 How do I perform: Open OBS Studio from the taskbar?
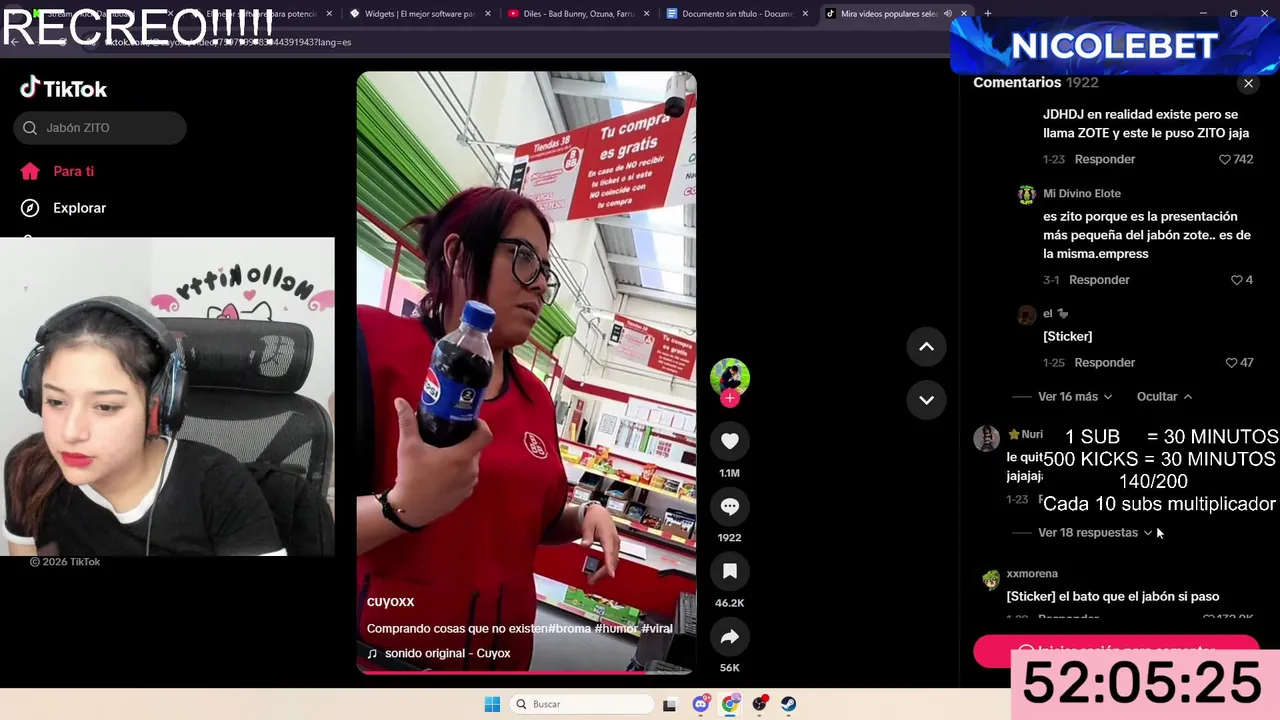(x=760, y=704)
